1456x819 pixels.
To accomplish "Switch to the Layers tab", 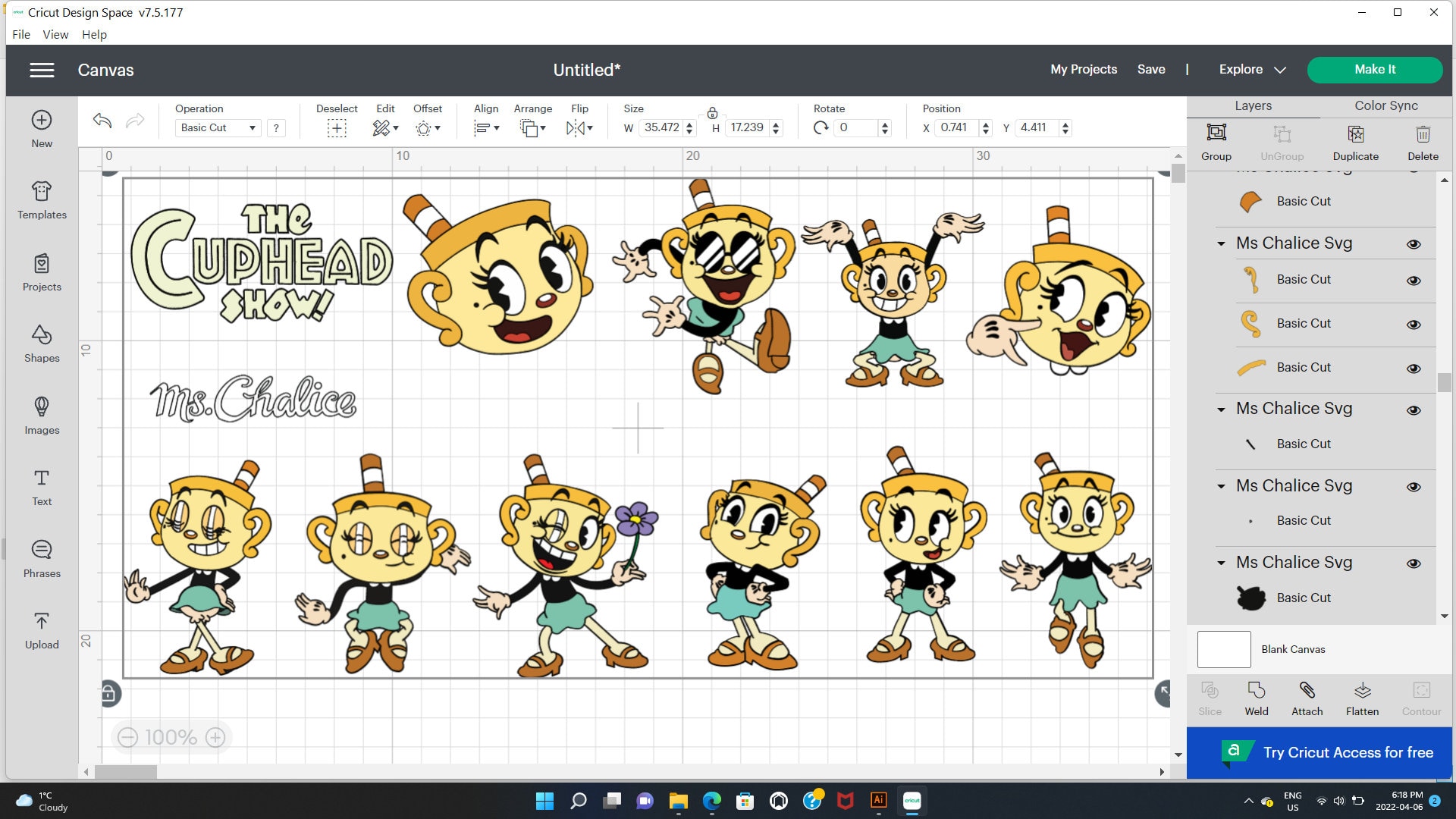I will coord(1253,106).
